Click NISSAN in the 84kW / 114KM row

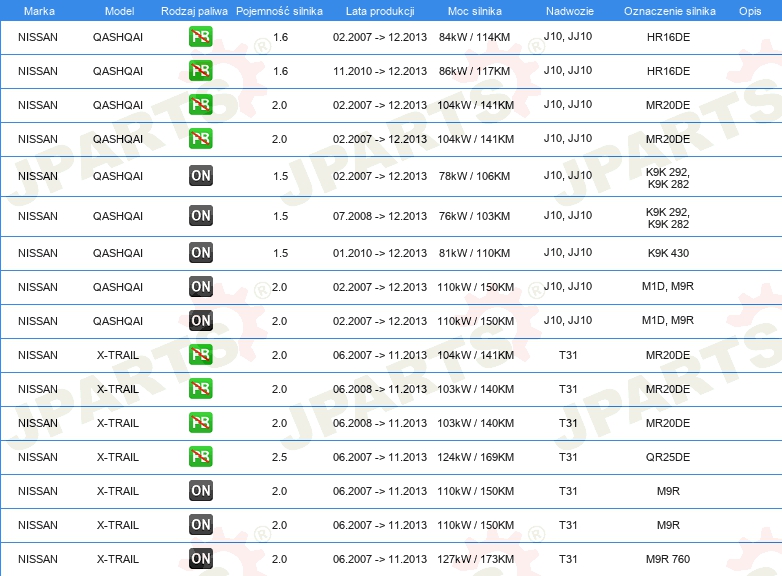click(38, 37)
